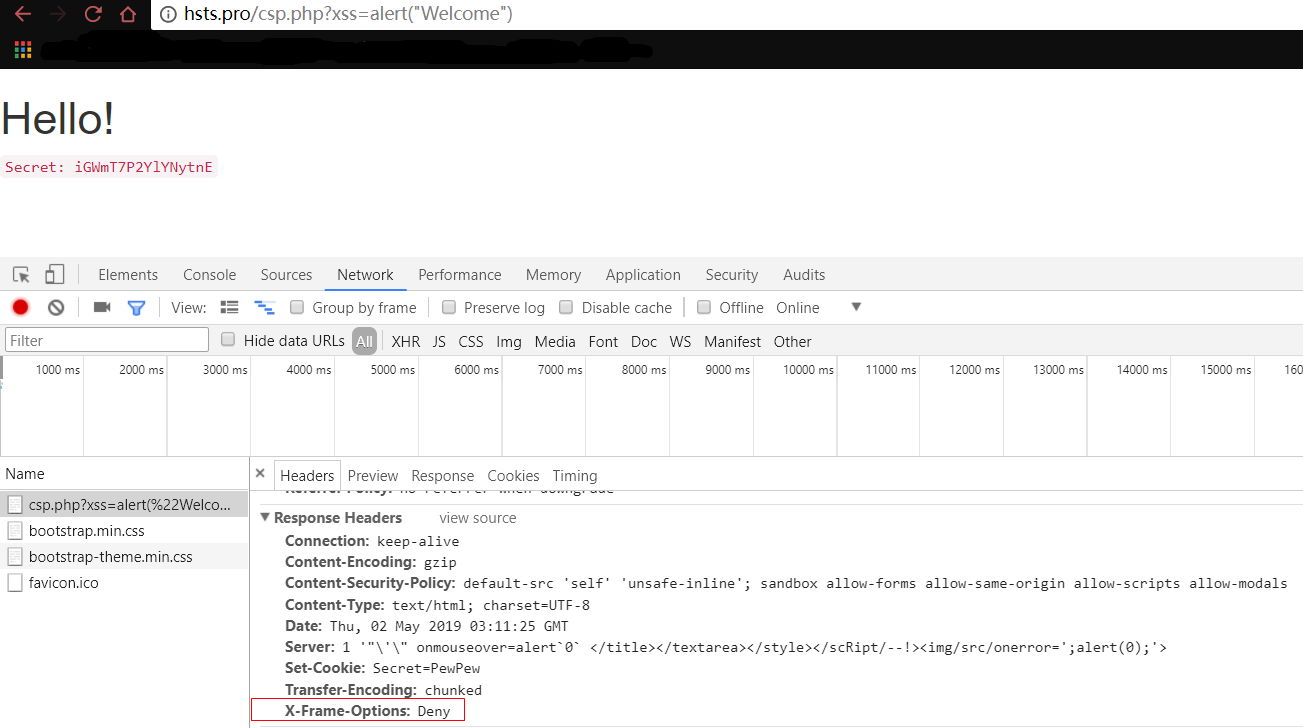Select bootstrap.min.css in the request list
Viewport: 1303px width, 728px height.
[86, 531]
